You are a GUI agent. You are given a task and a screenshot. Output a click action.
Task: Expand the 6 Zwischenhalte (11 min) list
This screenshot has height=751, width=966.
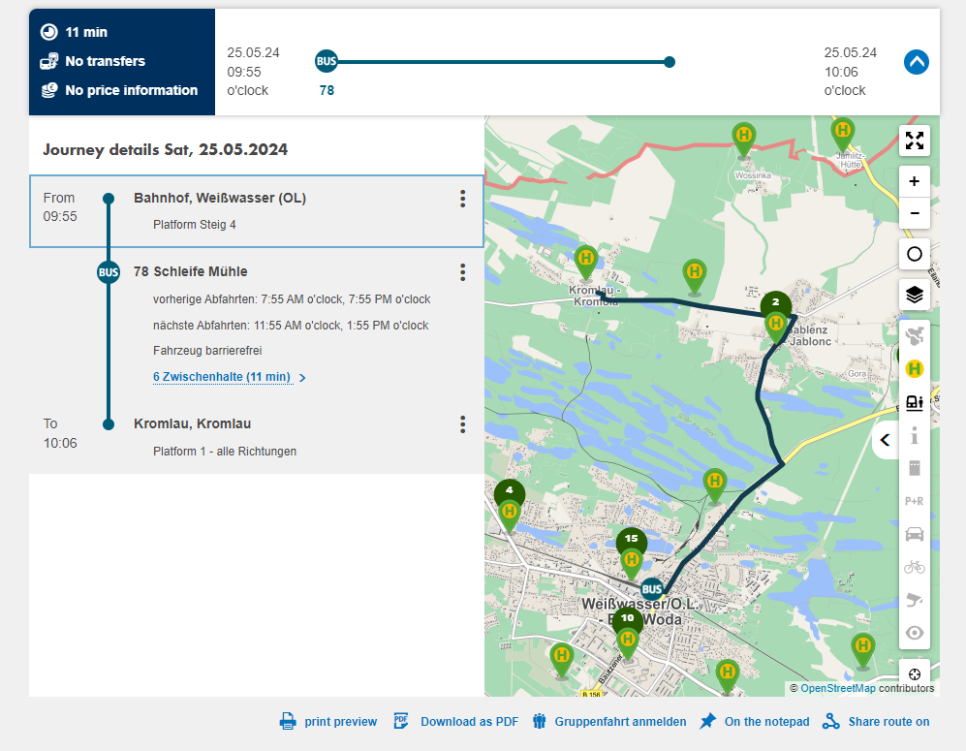point(229,377)
